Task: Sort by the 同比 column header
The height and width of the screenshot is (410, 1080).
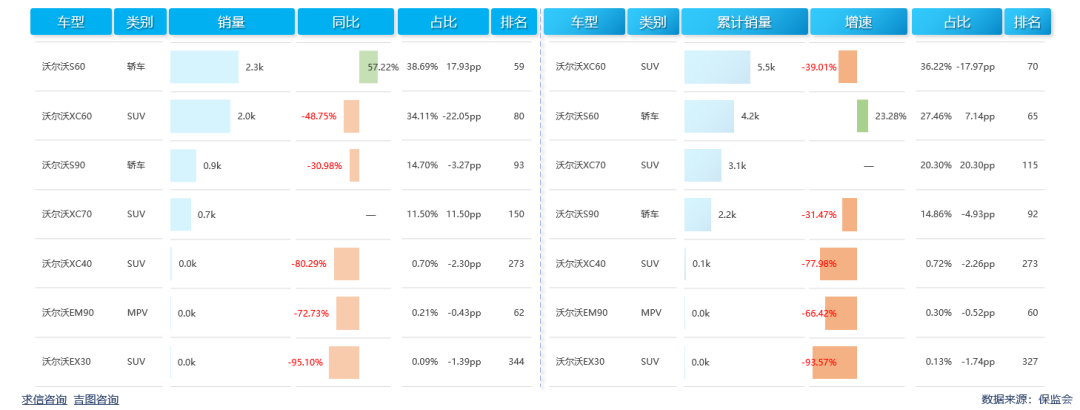Action: [x=346, y=21]
